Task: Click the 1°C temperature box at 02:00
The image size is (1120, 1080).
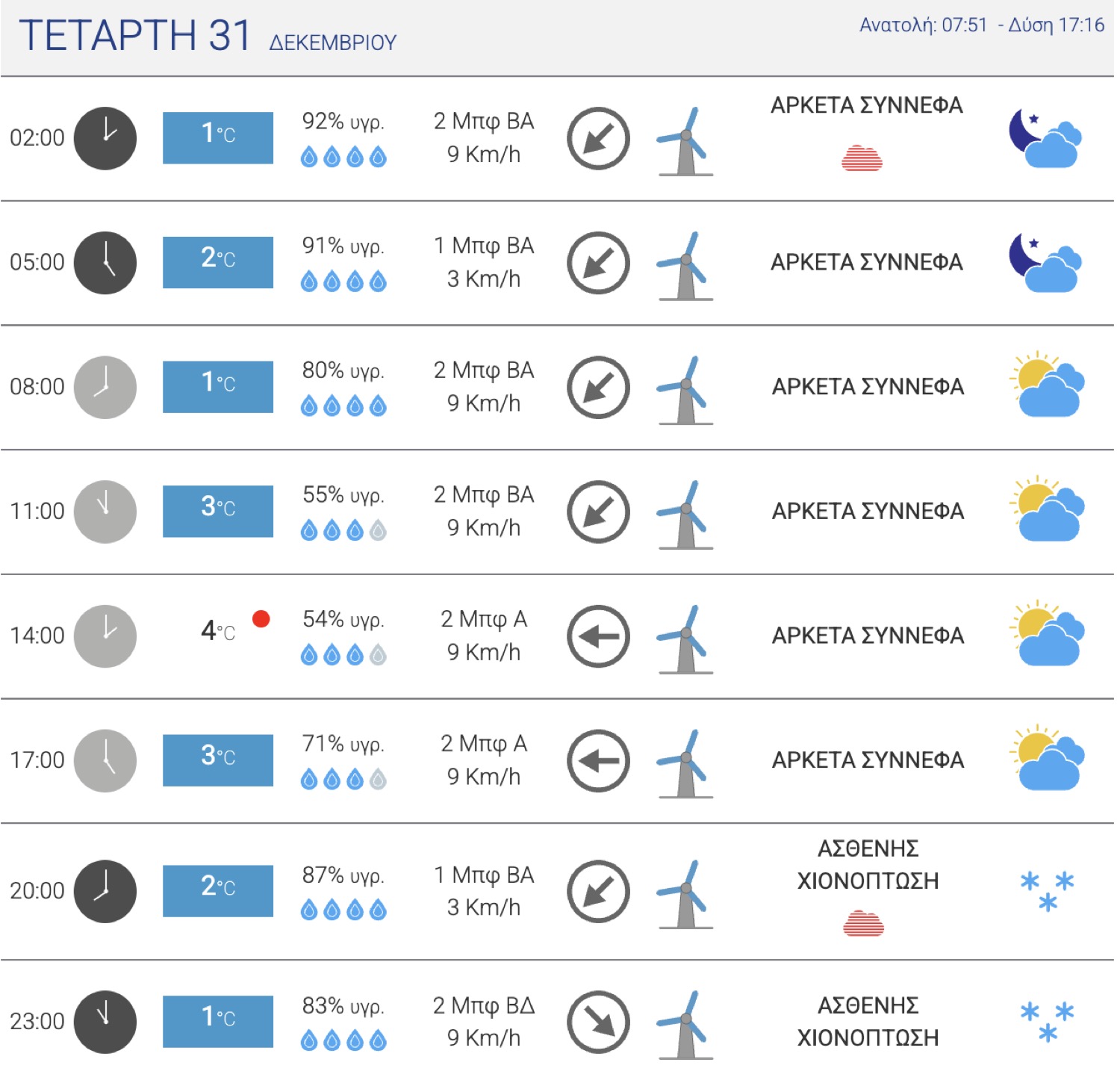Action: 218,137
